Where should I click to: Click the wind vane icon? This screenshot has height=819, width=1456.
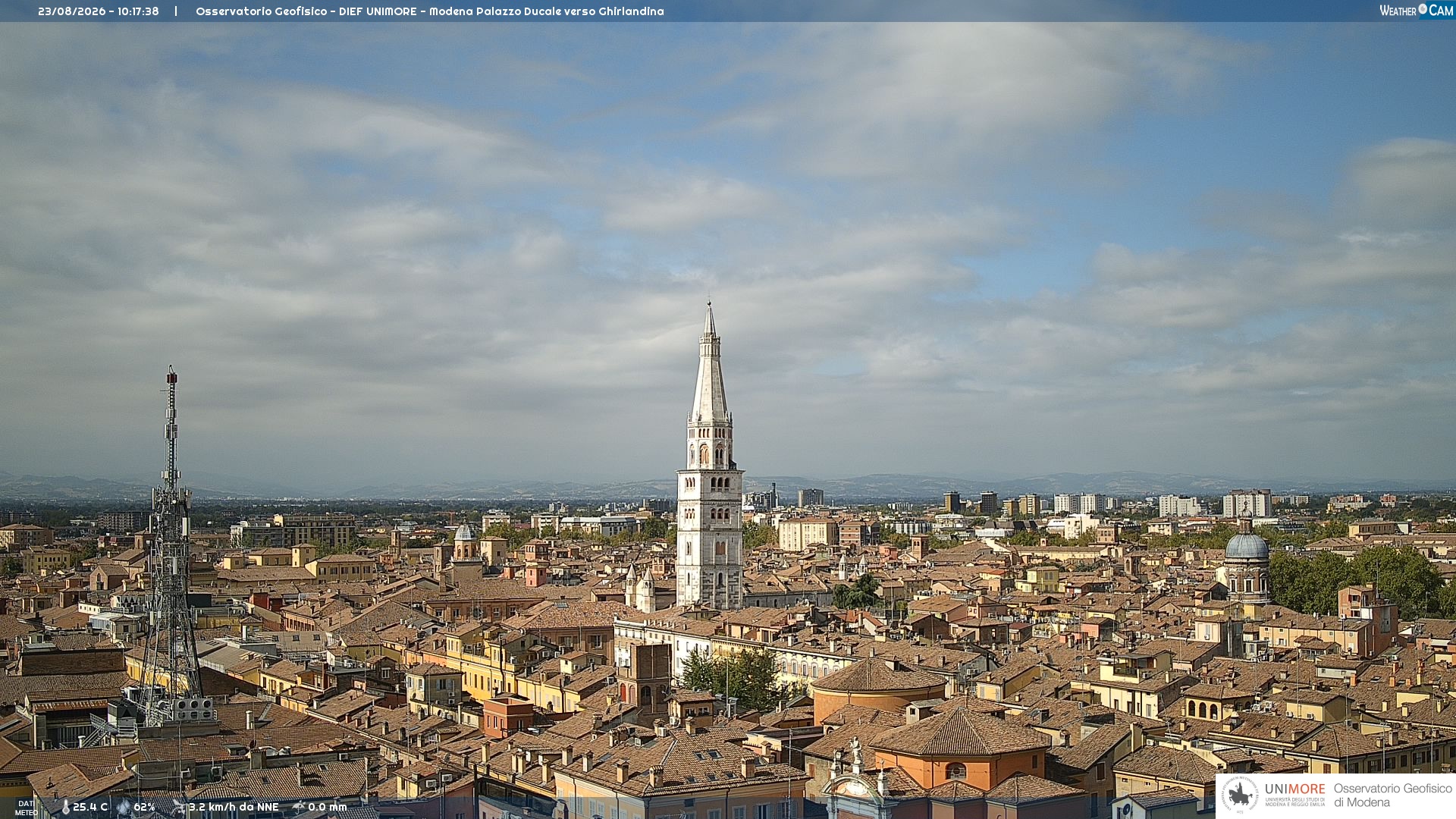179,807
